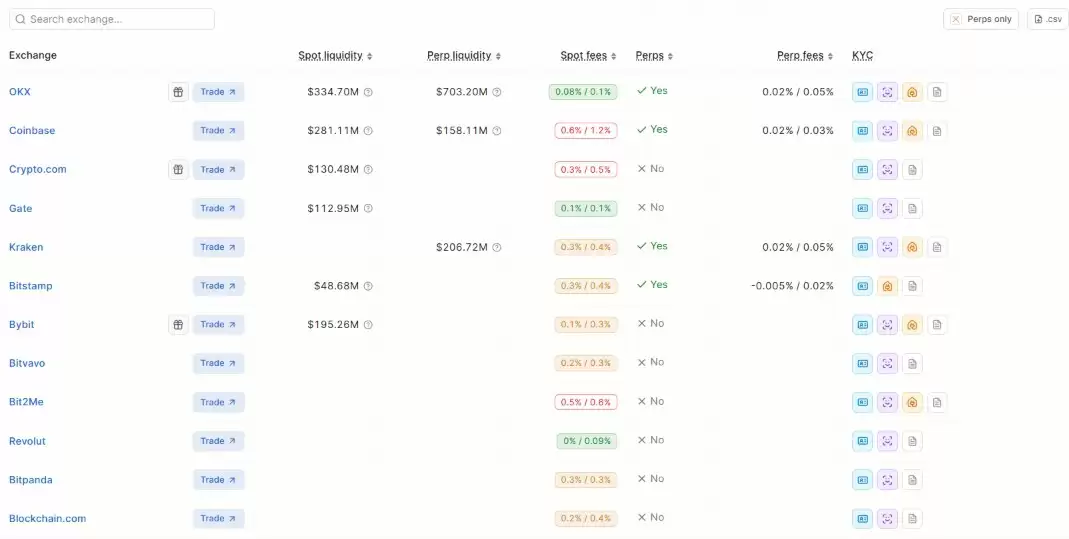Viewport: 1069px width, 539px height.
Task: Click the gift icon in the Bybit row
Action: [x=178, y=325]
